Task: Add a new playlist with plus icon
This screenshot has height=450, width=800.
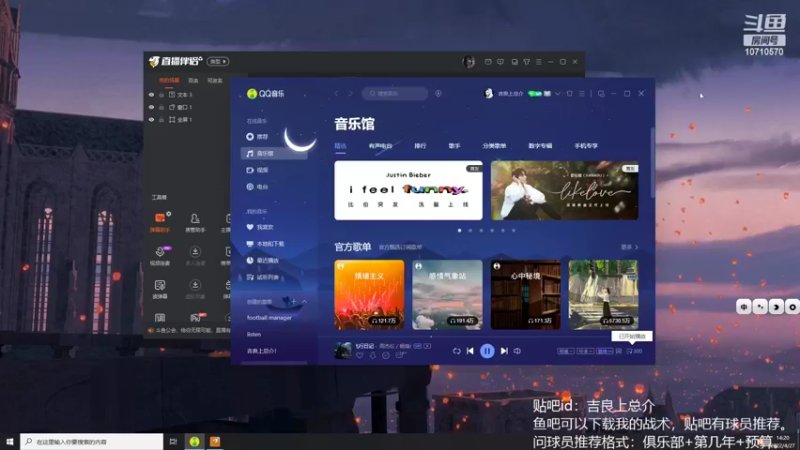Action: [293, 302]
